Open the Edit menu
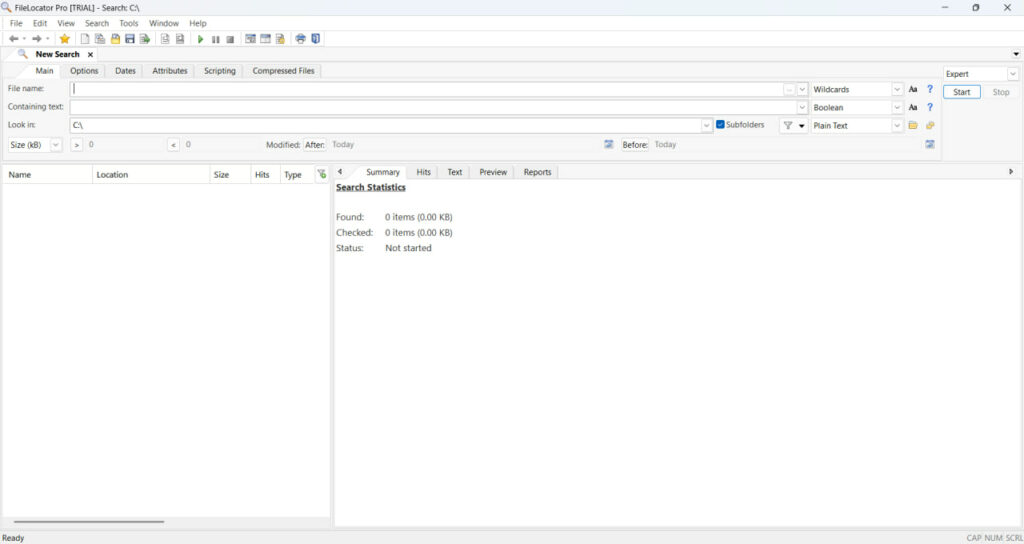Image resolution: width=1024 pixels, height=544 pixels. click(x=40, y=23)
